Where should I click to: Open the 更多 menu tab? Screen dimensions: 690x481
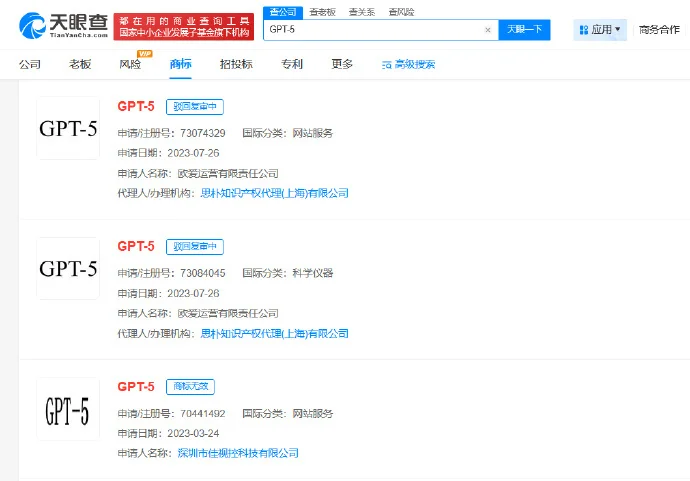(x=343, y=65)
